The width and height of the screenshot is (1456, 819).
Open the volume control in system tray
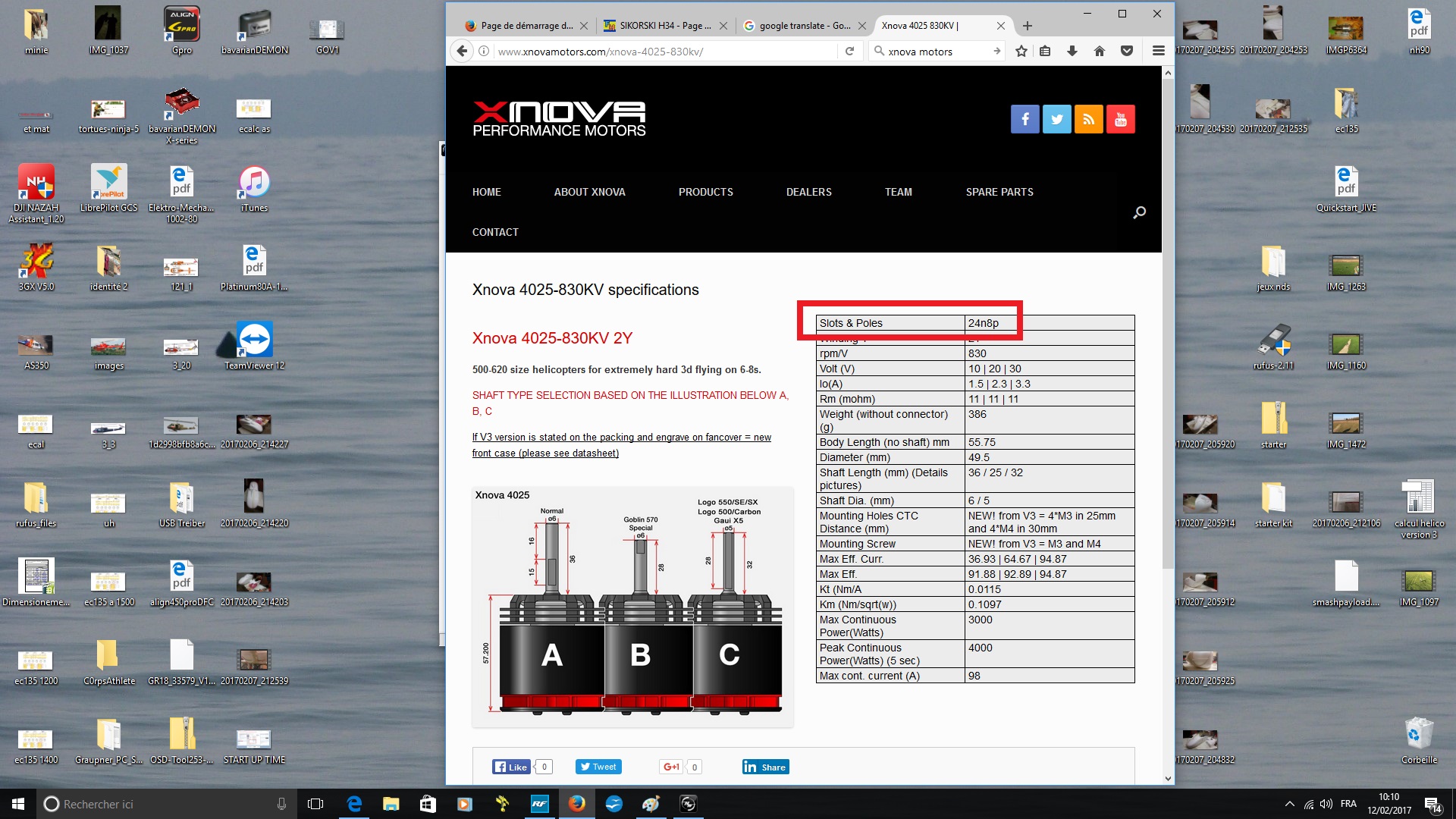click(1326, 804)
